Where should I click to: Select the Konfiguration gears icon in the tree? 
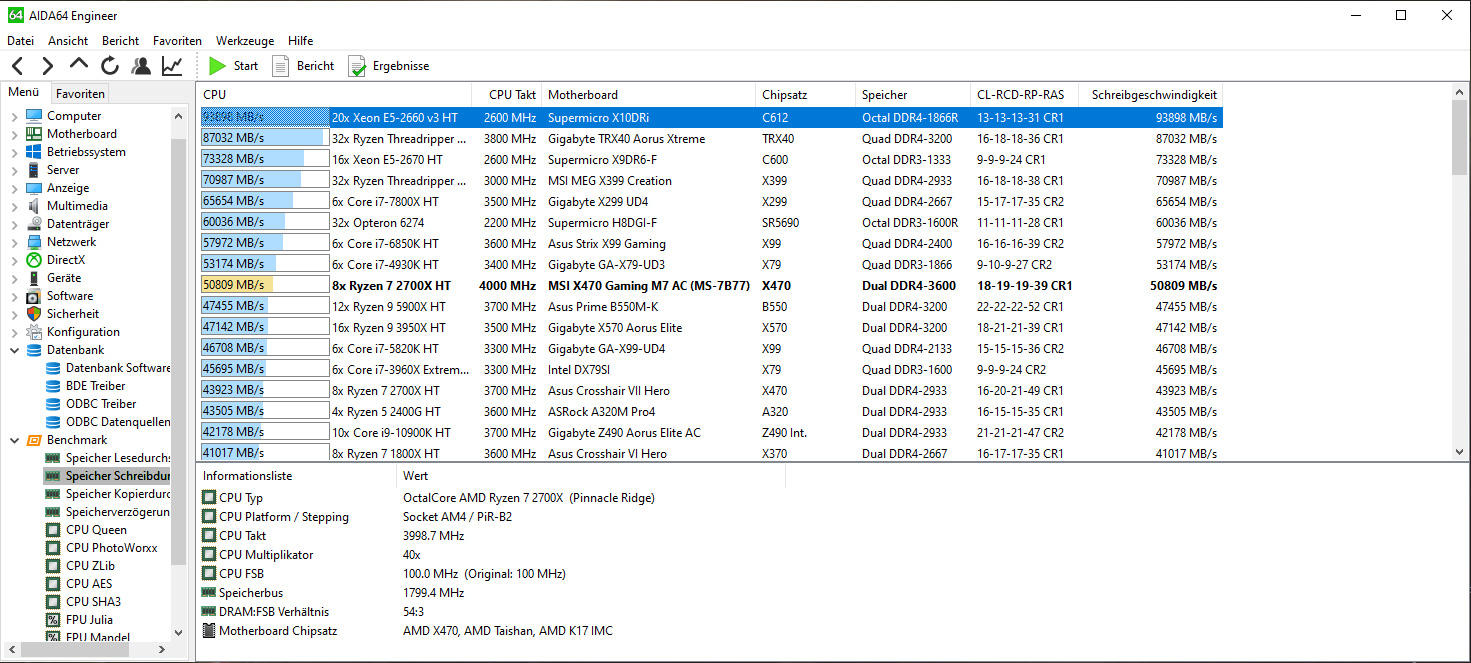point(34,332)
